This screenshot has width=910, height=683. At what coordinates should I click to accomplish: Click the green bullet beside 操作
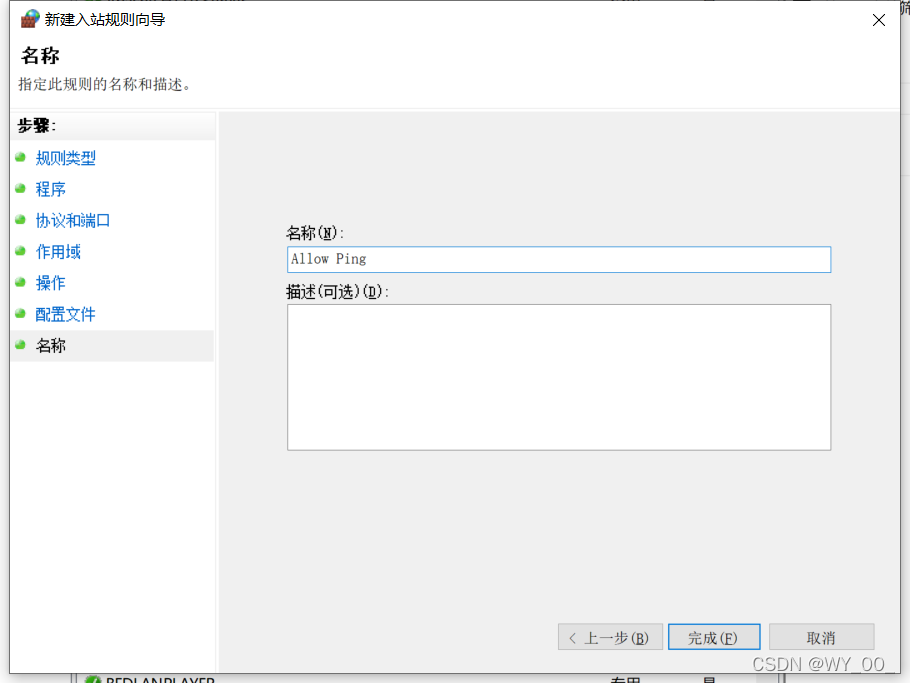pyautogui.click(x=21, y=283)
